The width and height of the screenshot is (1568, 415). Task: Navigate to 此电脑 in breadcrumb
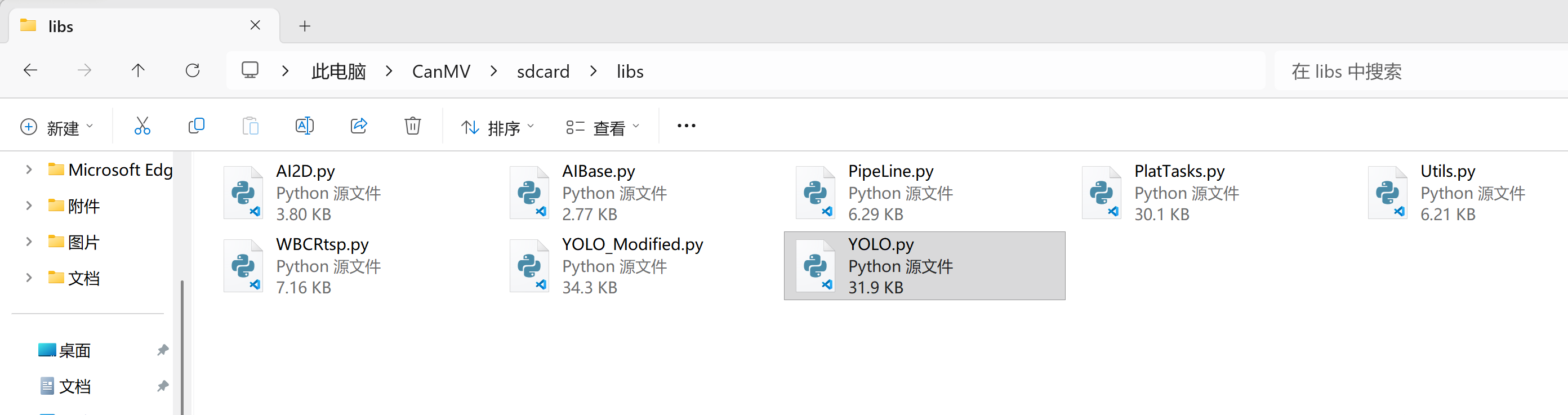pyautogui.click(x=338, y=71)
